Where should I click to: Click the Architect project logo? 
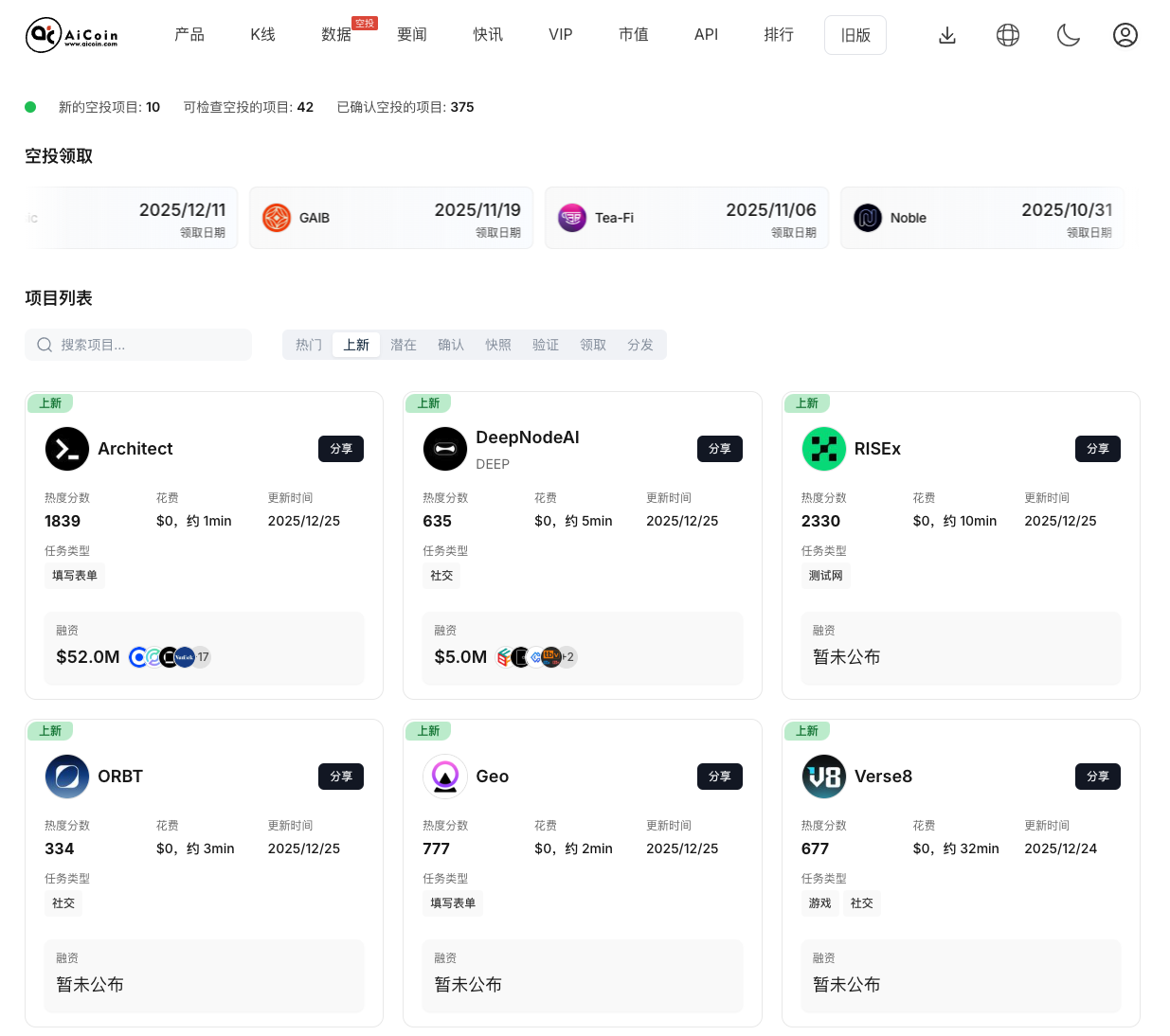tap(66, 449)
